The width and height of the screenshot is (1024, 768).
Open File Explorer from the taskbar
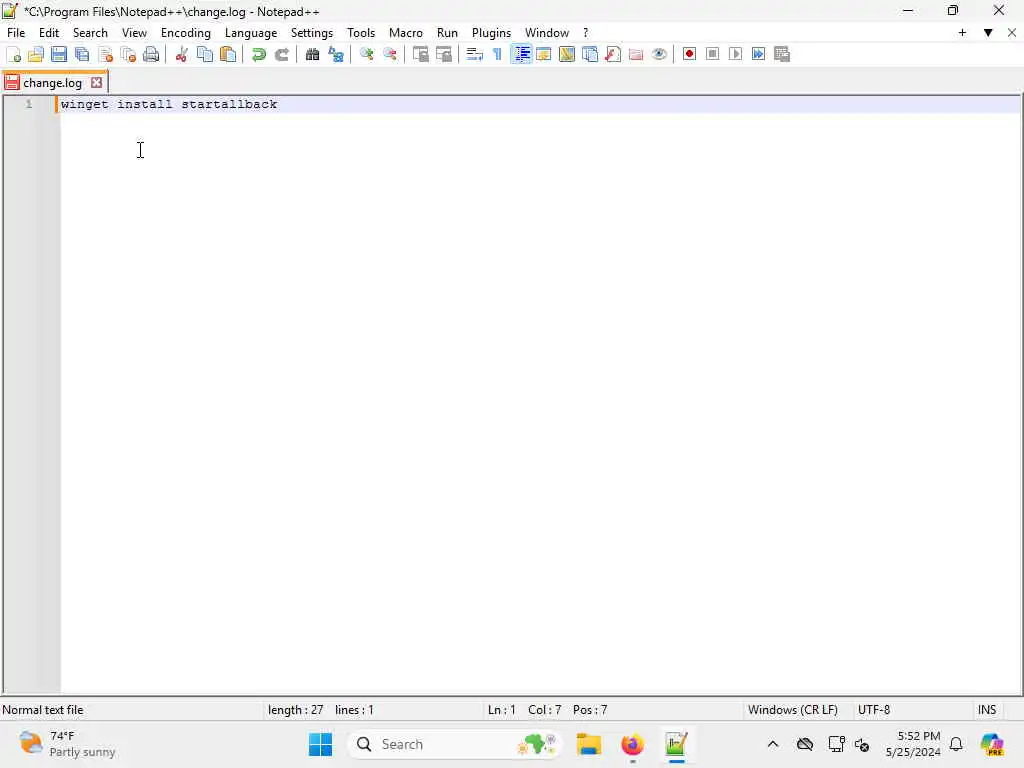coord(588,744)
